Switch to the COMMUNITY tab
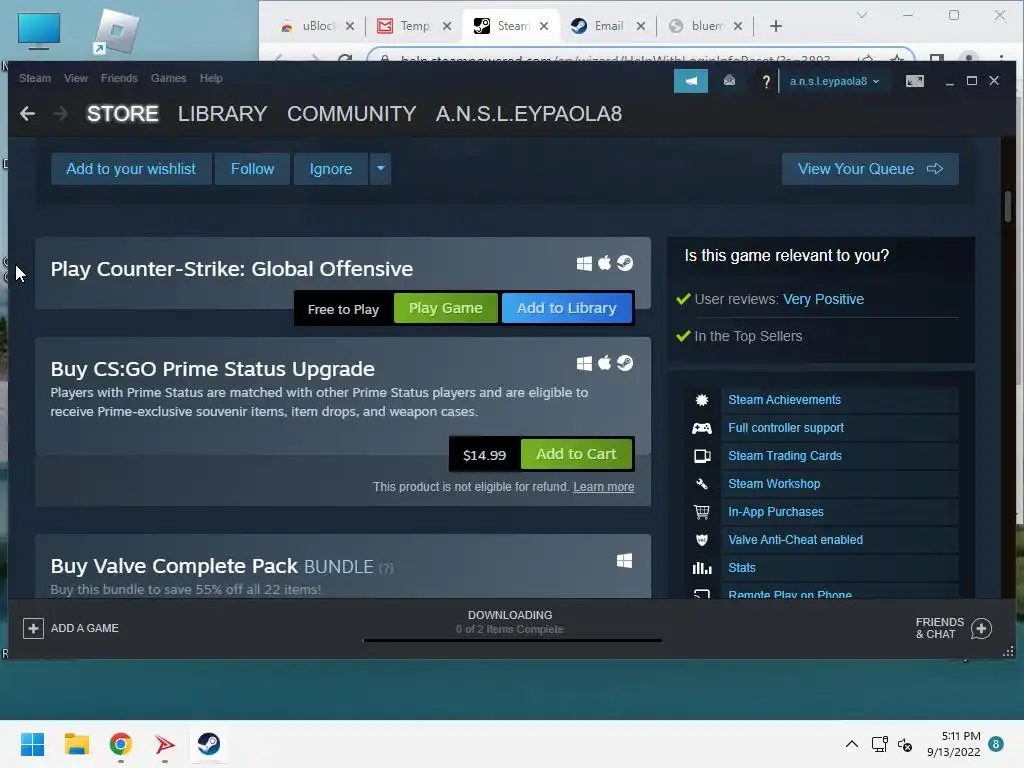The height and width of the screenshot is (768, 1024). click(x=351, y=114)
